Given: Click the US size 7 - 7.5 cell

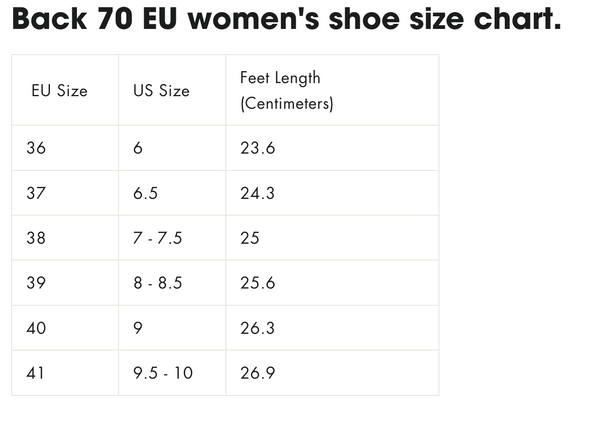Looking at the screenshot, I should pyautogui.click(x=157, y=238).
